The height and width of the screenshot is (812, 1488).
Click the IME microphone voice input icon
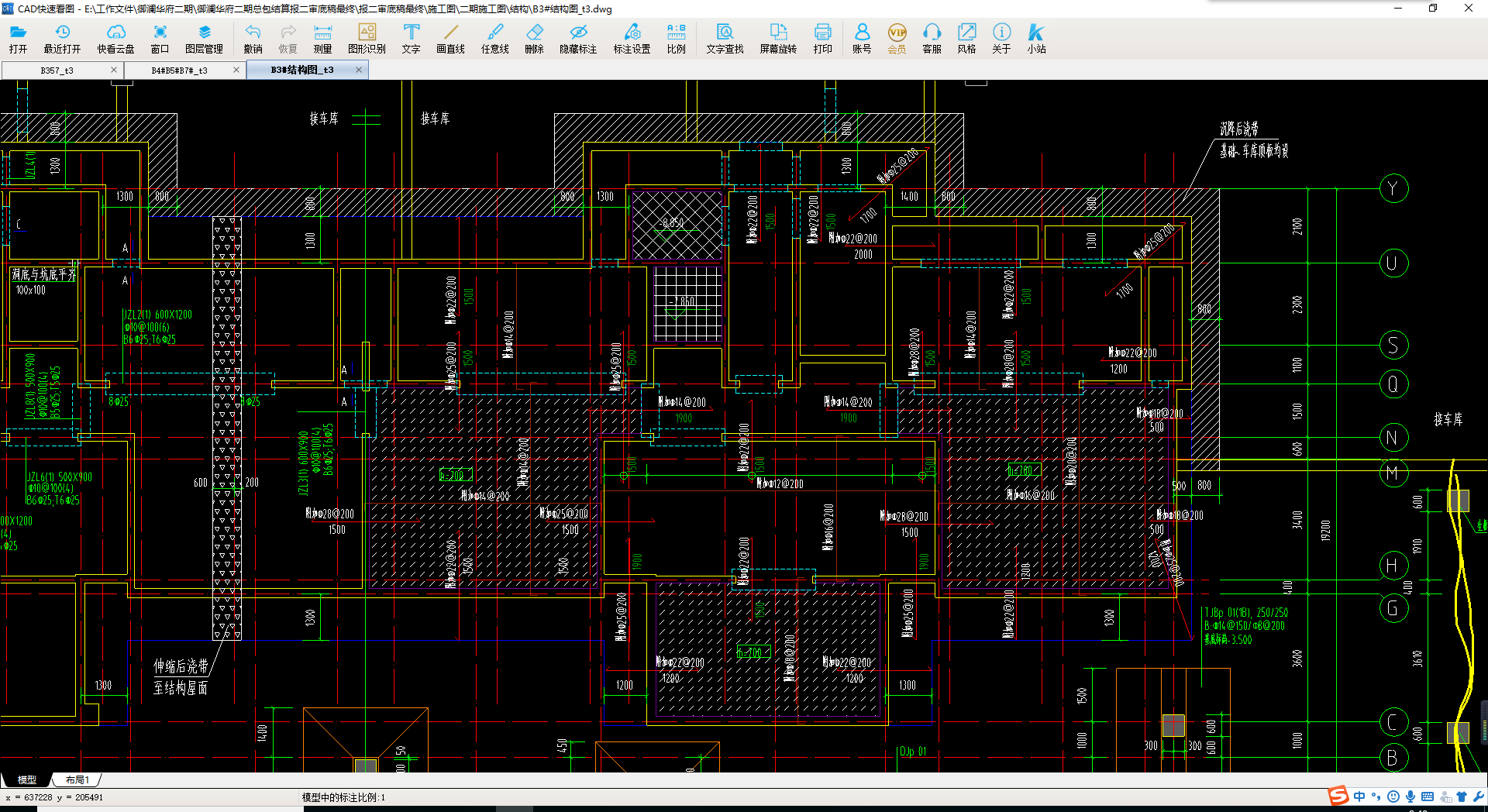click(1410, 797)
